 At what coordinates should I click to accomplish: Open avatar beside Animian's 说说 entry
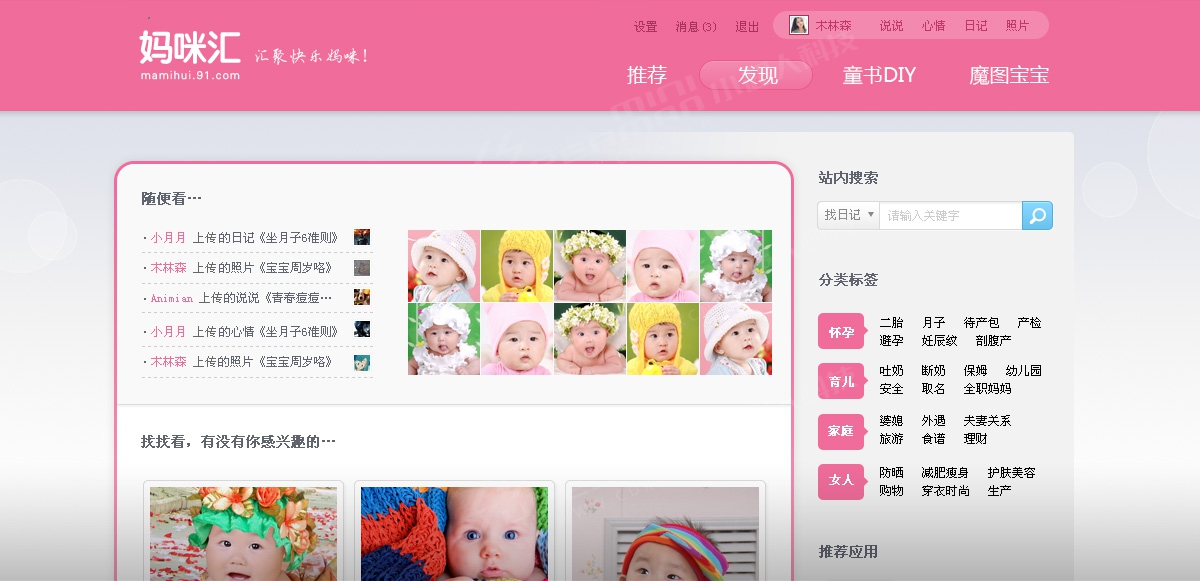point(362,297)
